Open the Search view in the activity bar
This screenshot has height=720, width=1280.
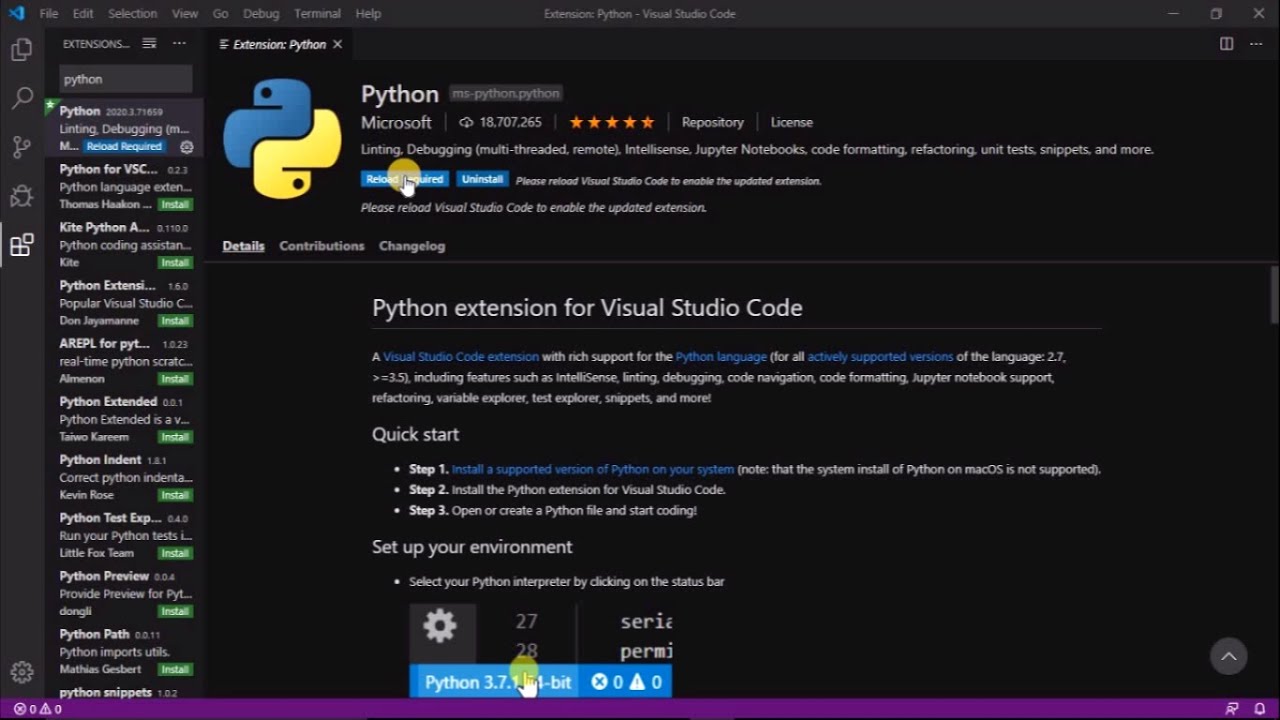click(21, 98)
